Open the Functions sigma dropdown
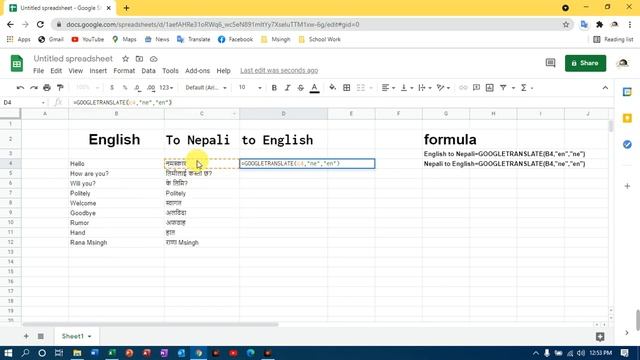Image resolution: width=640 pixels, height=360 pixels. click(x=527, y=88)
